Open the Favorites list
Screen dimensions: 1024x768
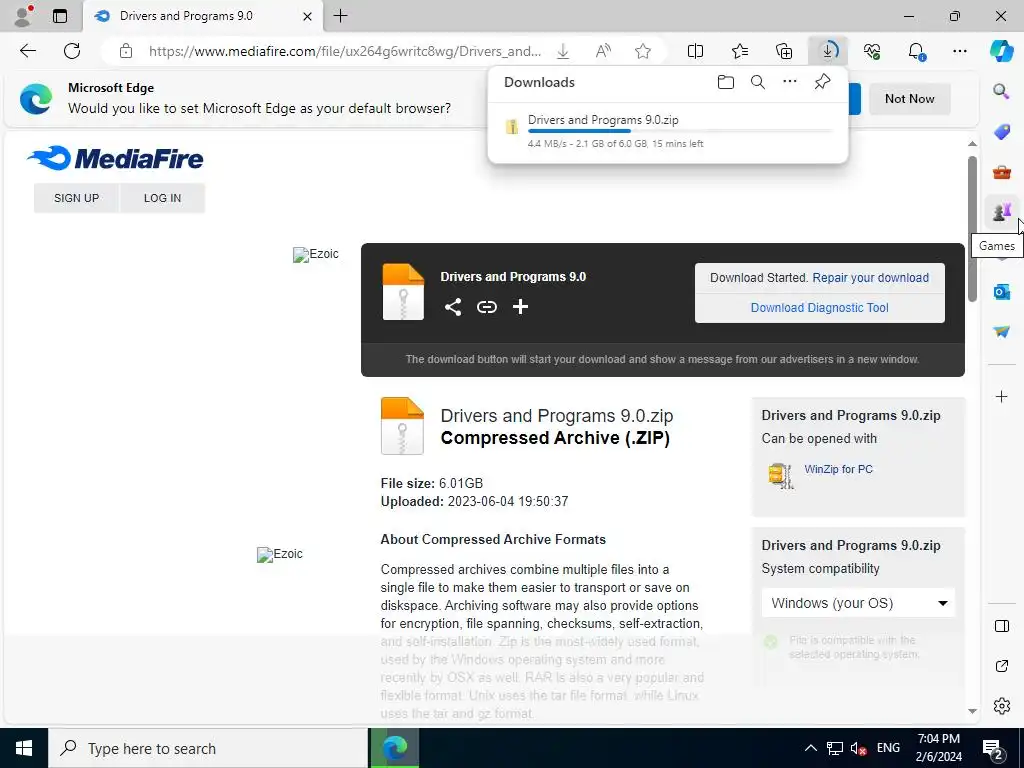[x=740, y=51]
